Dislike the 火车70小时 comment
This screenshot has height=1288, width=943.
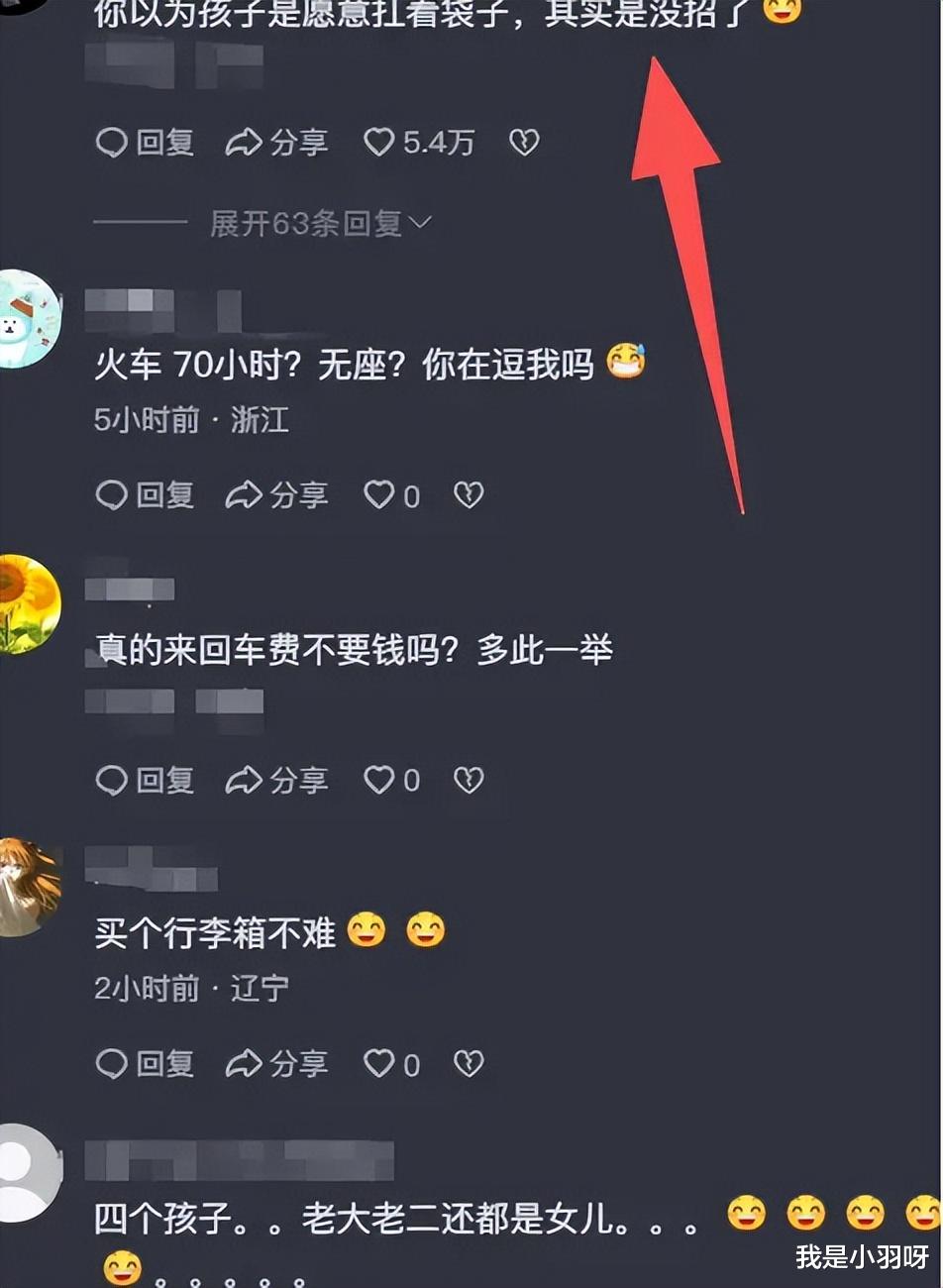coord(469,494)
